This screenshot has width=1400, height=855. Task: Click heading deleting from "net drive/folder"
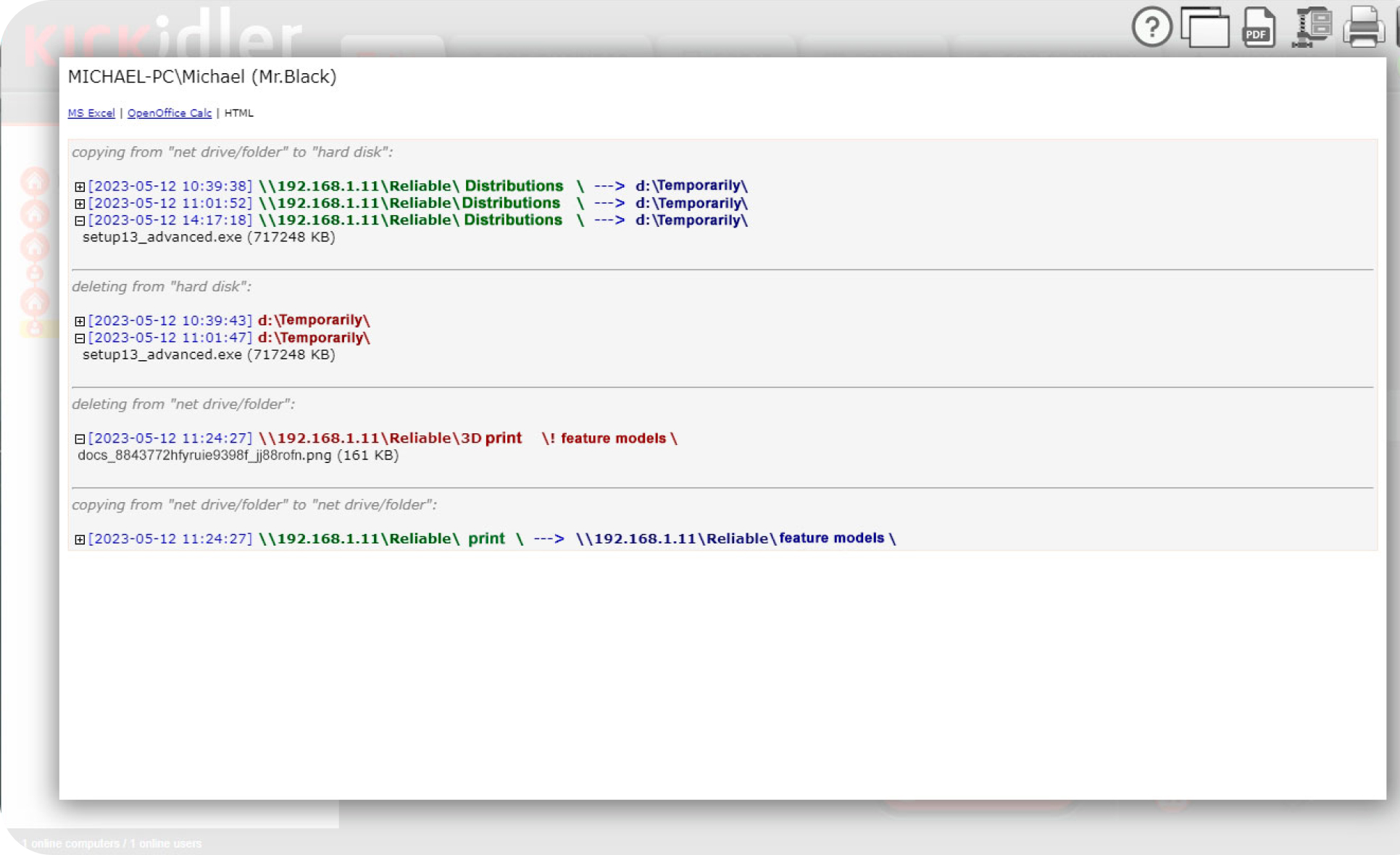point(183,404)
